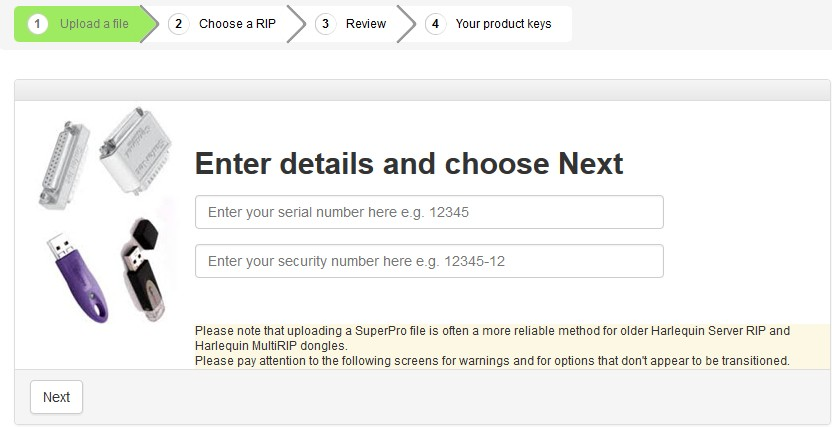832x427 pixels.
Task: Click the number 3 step circle
Action: 325,24
